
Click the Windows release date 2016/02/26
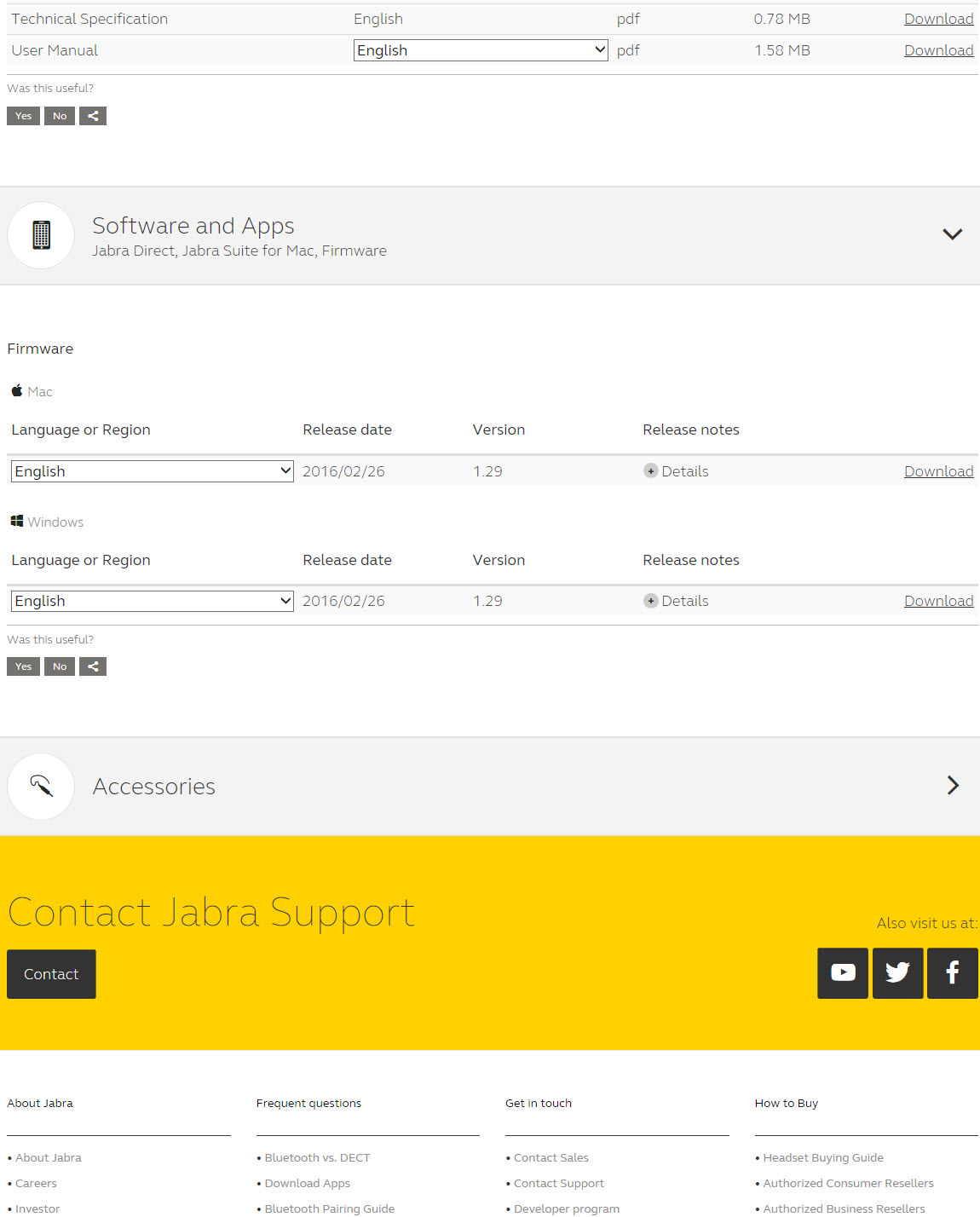point(343,601)
